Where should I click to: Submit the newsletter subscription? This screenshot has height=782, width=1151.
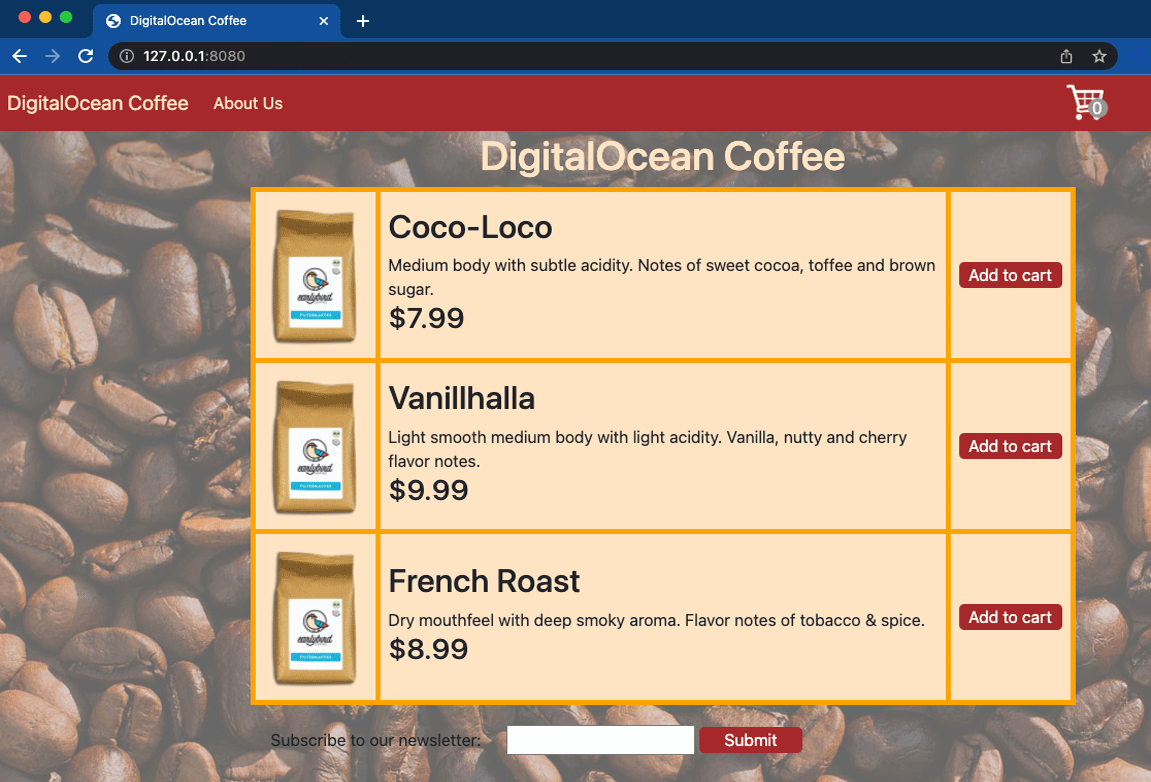[x=750, y=740]
